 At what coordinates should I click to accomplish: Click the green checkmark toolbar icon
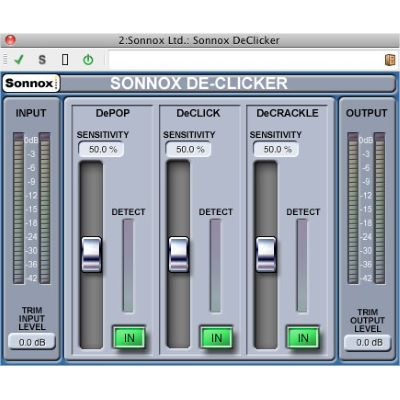point(19,60)
